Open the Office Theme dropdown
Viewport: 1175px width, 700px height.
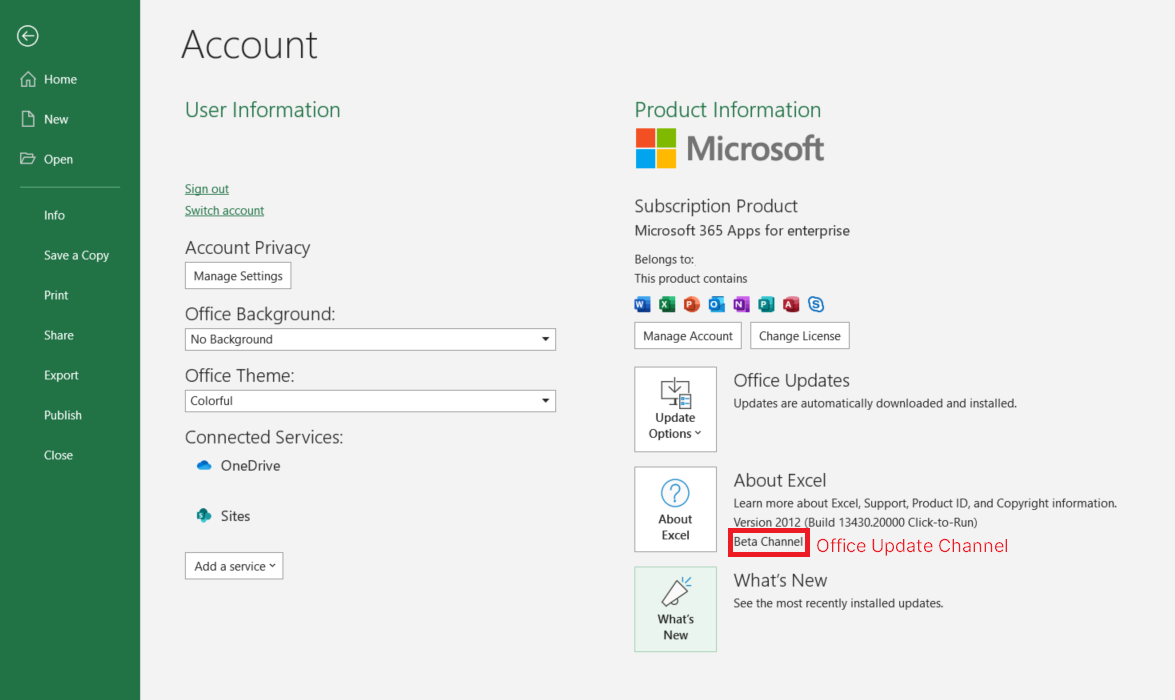(x=370, y=401)
